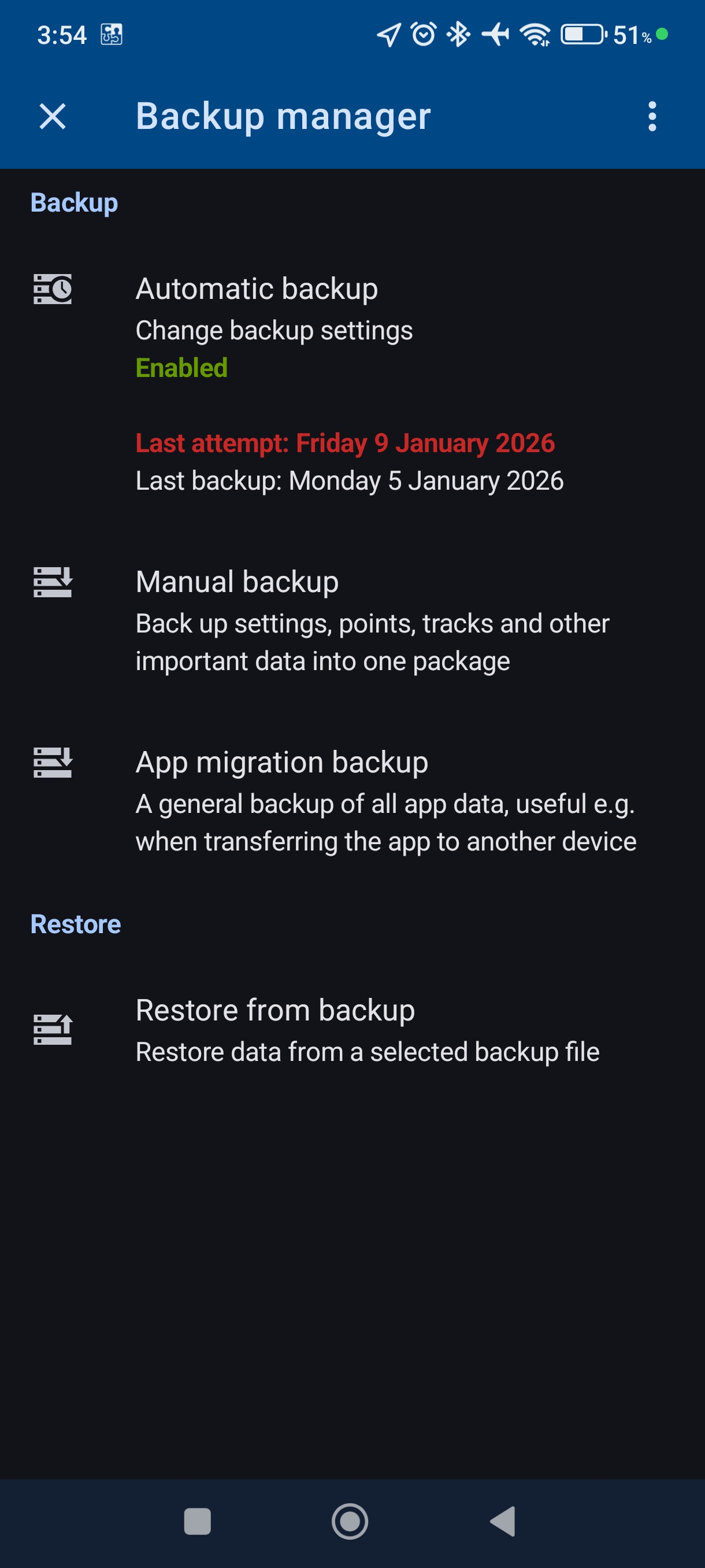
Task: Tap the Restore from backup upload icon
Action: (53, 1029)
